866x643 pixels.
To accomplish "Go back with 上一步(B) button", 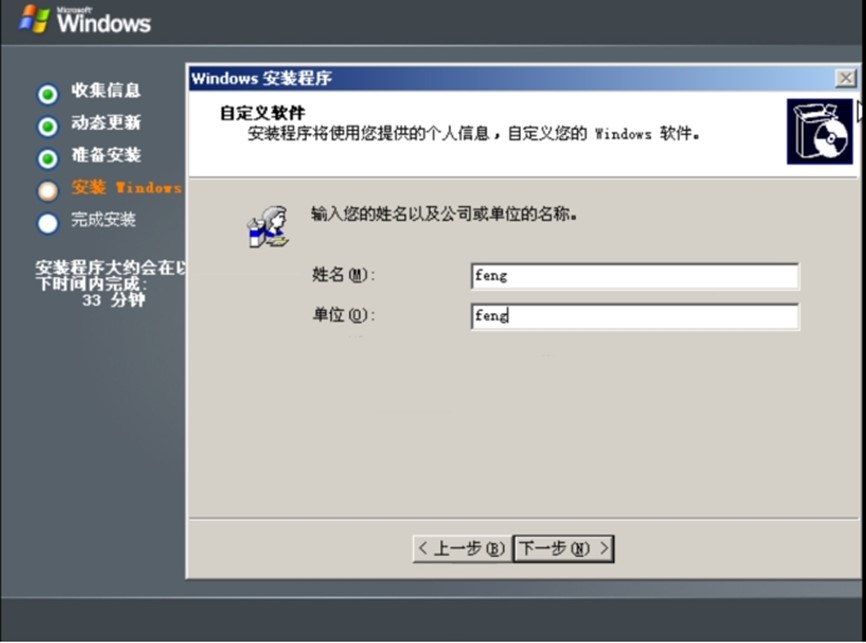I will 463,549.
